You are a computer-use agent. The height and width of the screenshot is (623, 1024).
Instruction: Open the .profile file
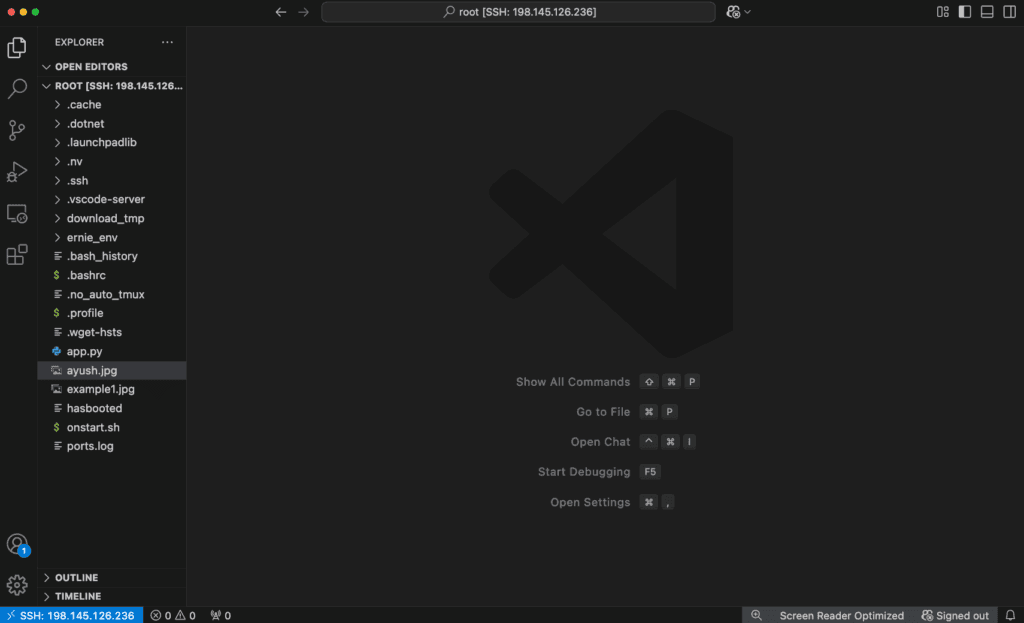112,313
